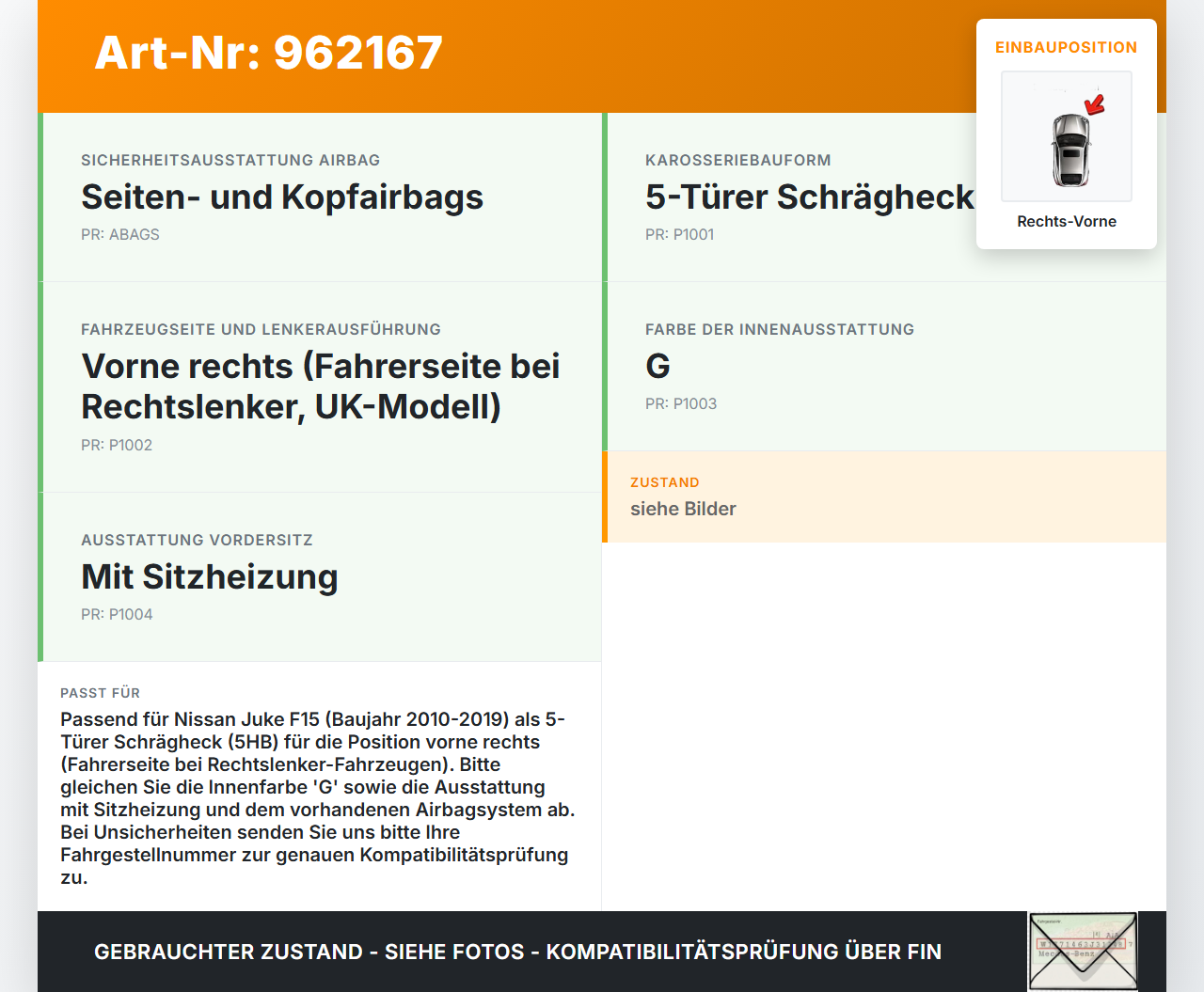Toggle the Mit Sitzheizung option
The image size is (1204, 992).
(210, 577)
